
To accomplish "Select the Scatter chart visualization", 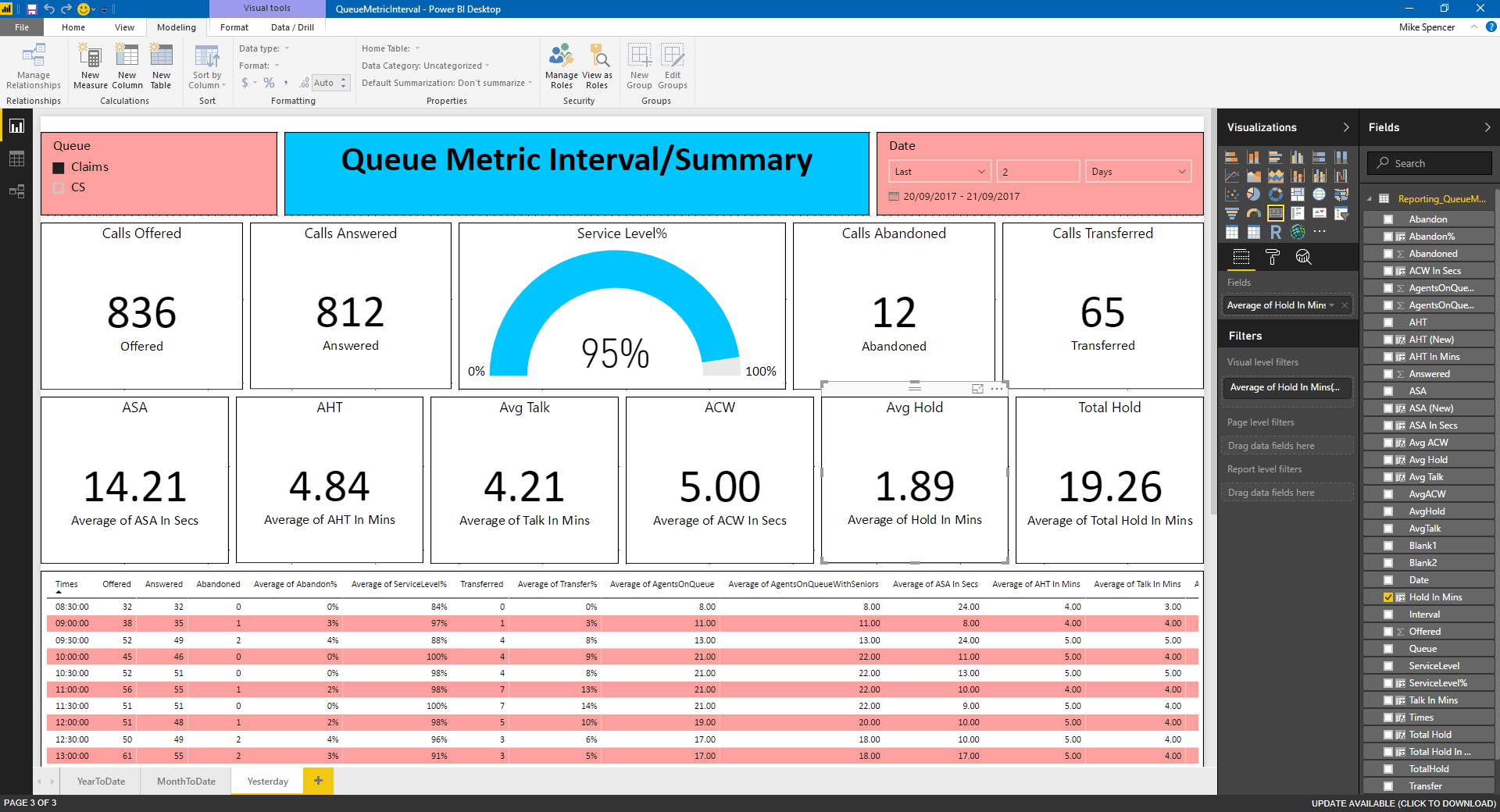I will [1231, 194].
